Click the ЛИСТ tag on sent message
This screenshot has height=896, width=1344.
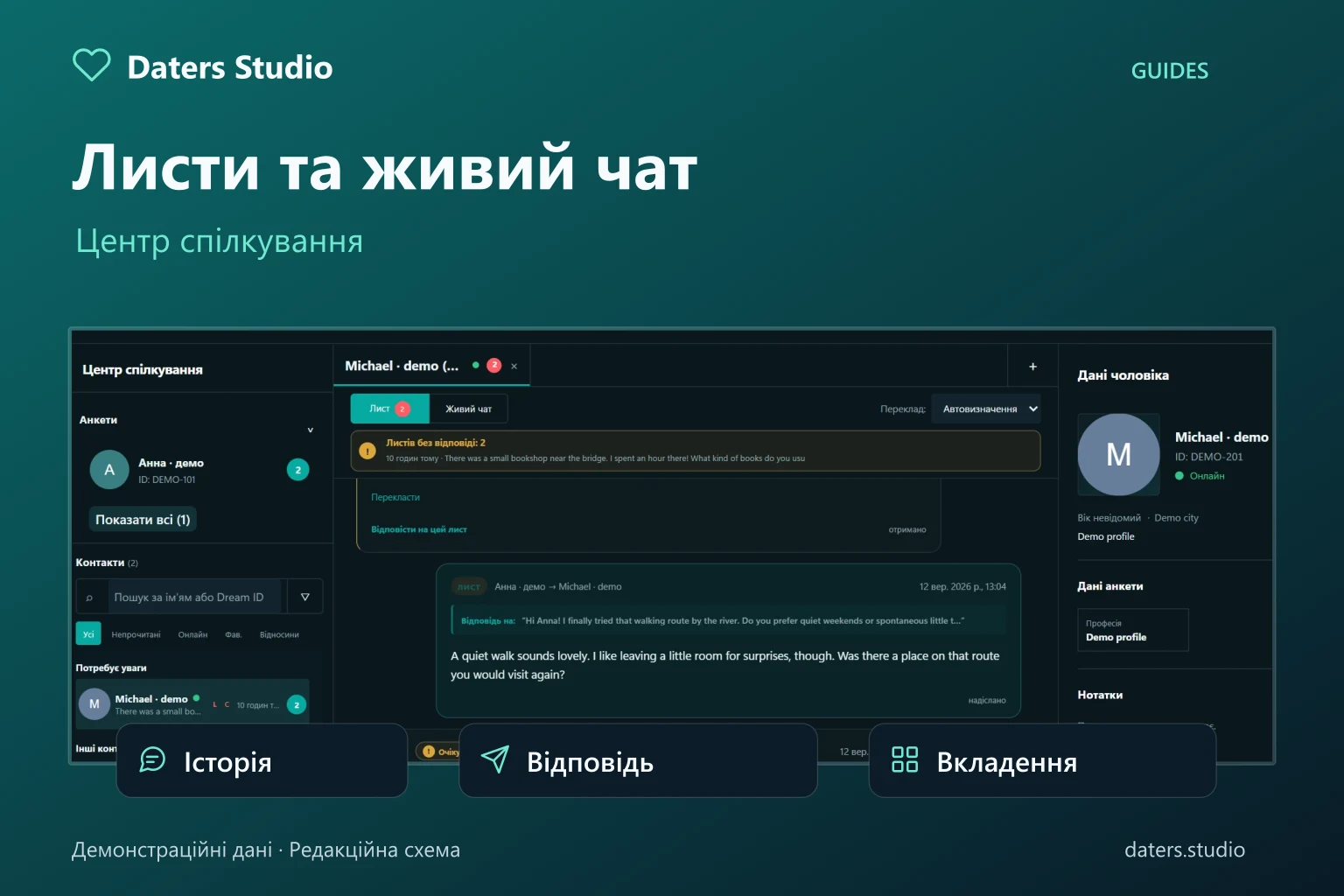coord(469,587)
